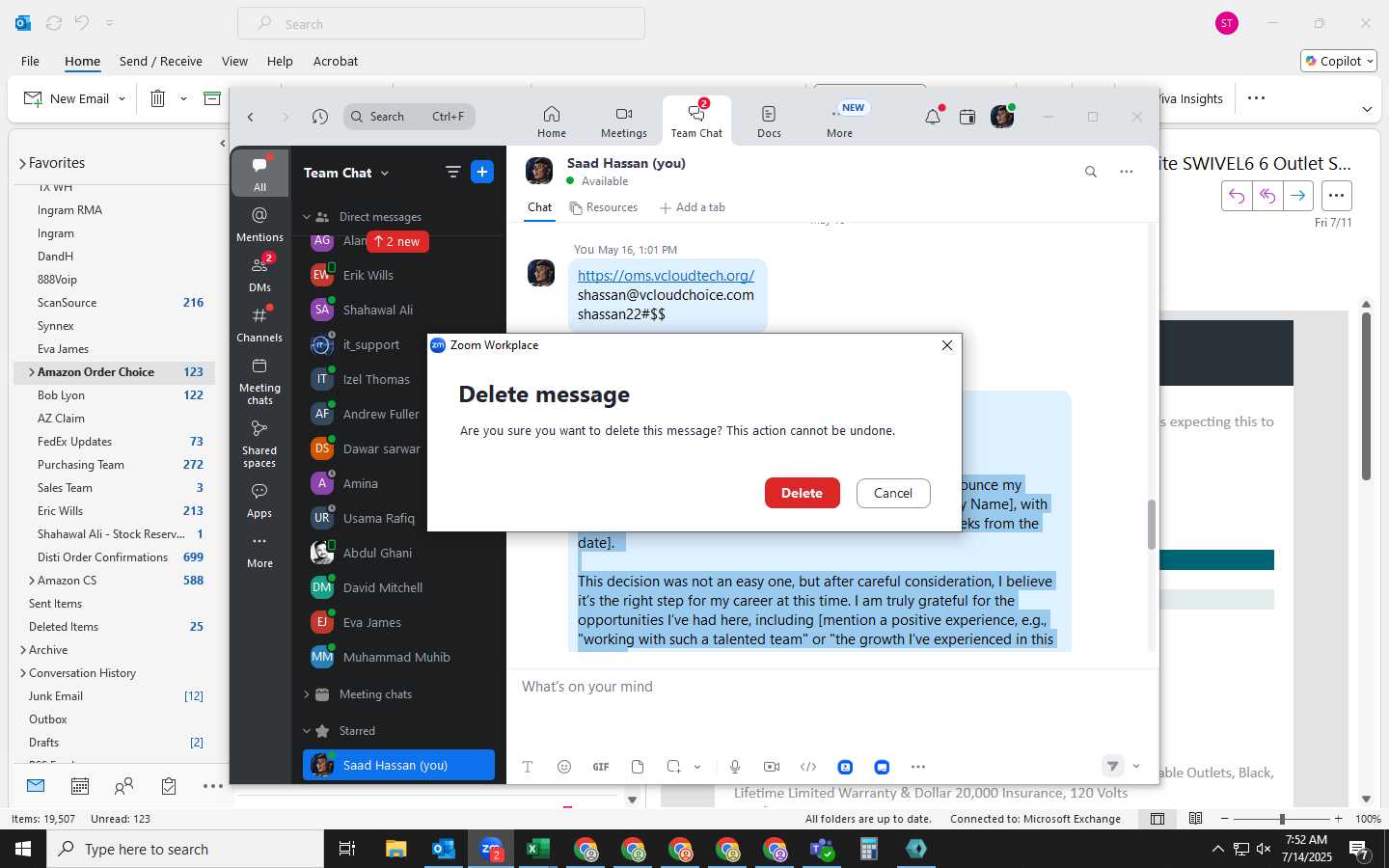Viewport: 1389px width, 868px height.
Task: Click the Team Chat filter icon
Action: click(452, 173)
